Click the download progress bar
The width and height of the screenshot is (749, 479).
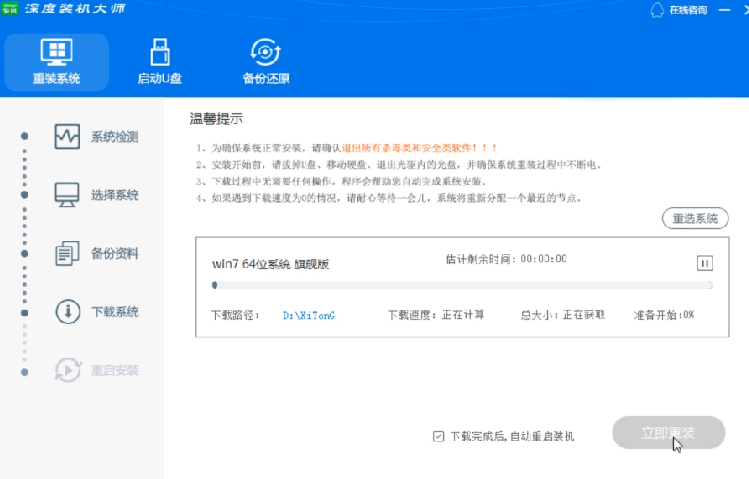pos(462,285)
